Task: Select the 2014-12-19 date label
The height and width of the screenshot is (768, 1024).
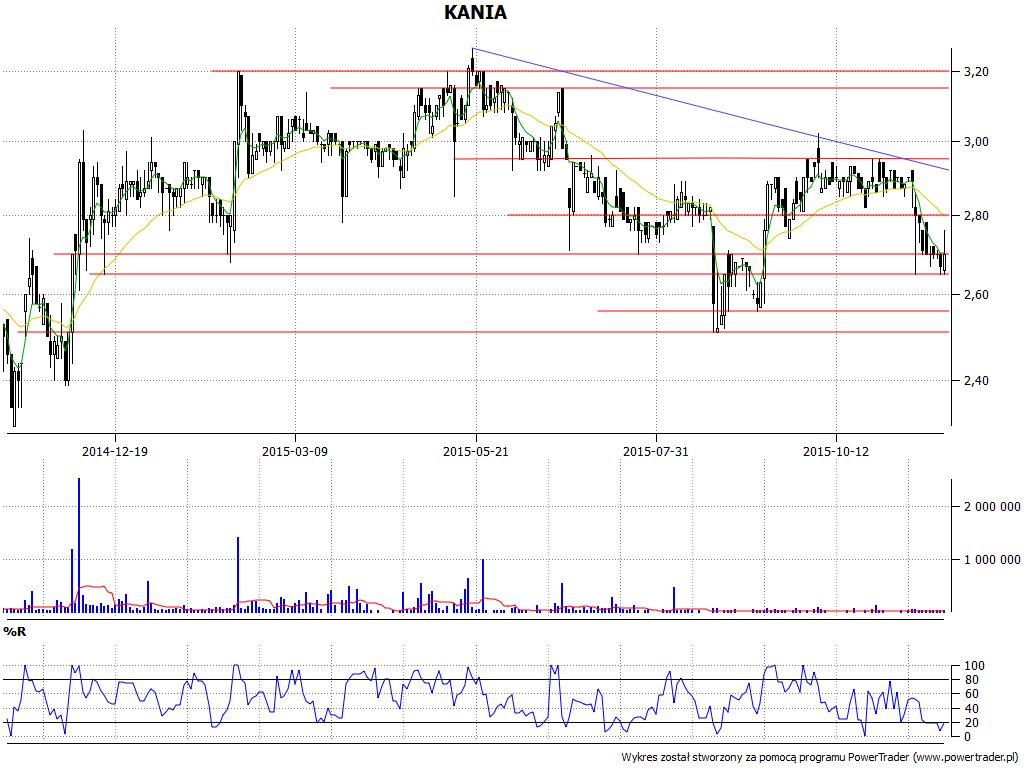Action: pyautogui.click(x=115, y=451)
